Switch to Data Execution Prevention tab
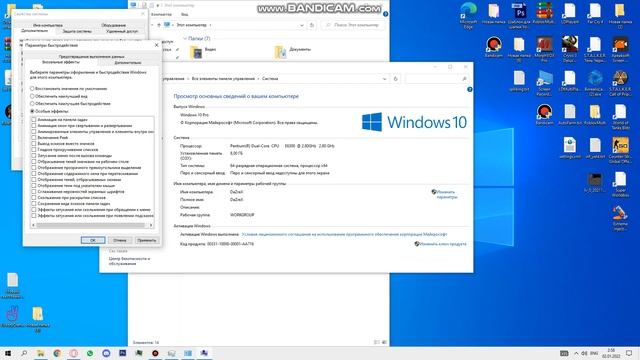The image size is (640, 360). point(91,56)
